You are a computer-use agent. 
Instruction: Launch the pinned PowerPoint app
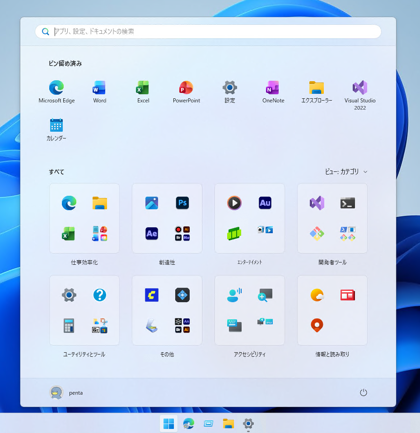186,92
